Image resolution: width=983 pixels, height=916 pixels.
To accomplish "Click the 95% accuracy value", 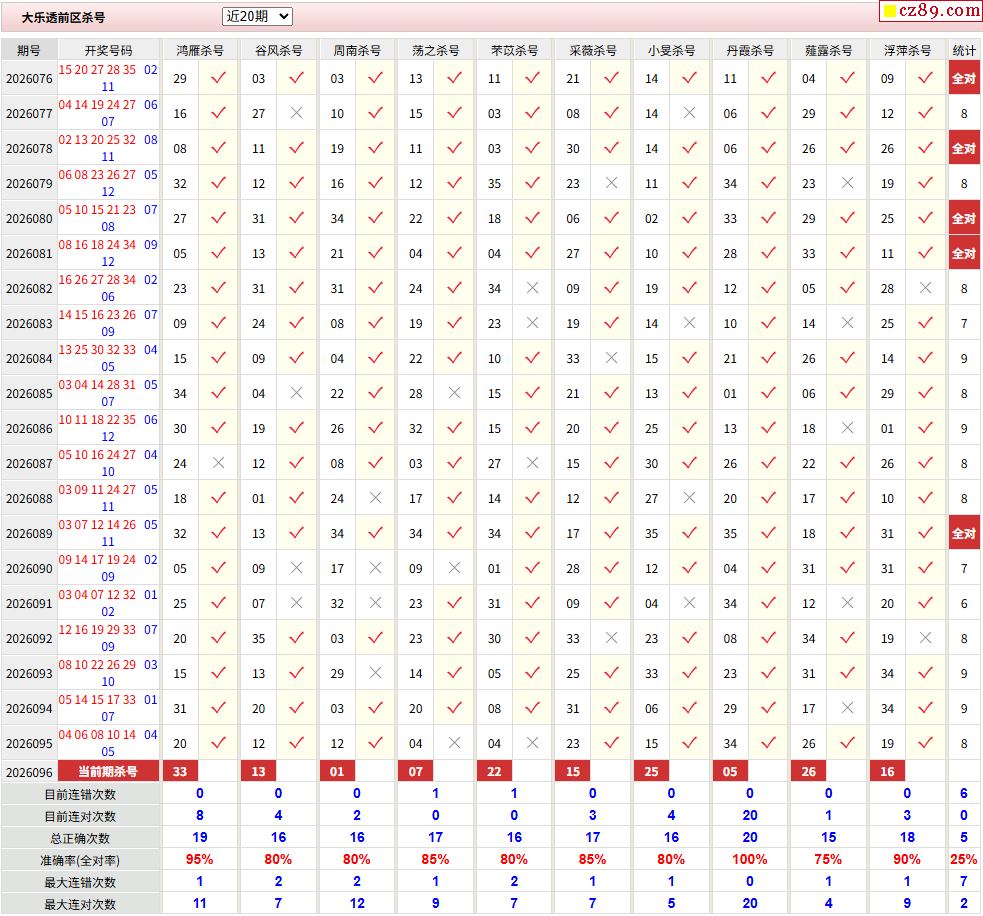I will point(199,859).
